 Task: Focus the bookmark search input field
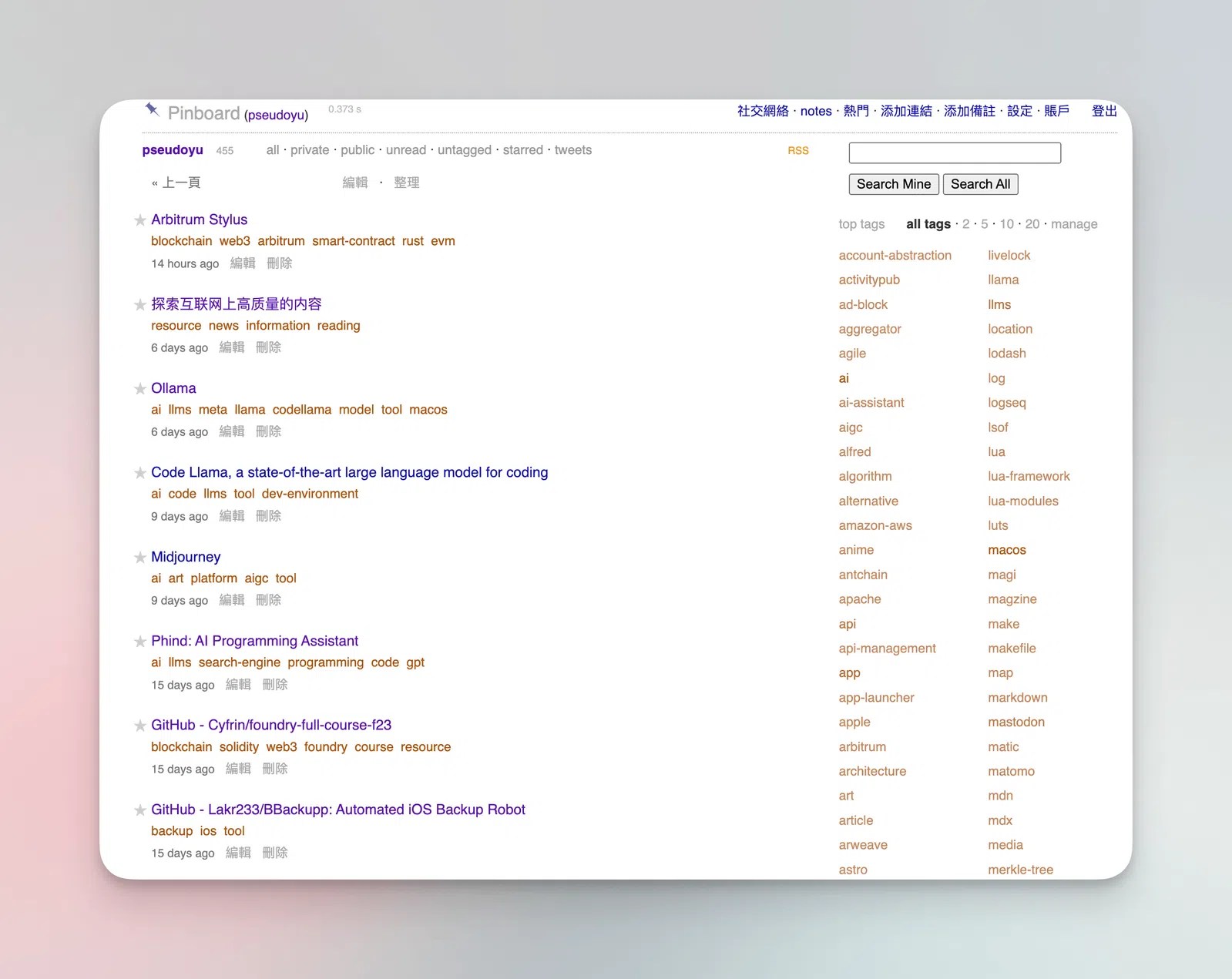pos(955,153)
